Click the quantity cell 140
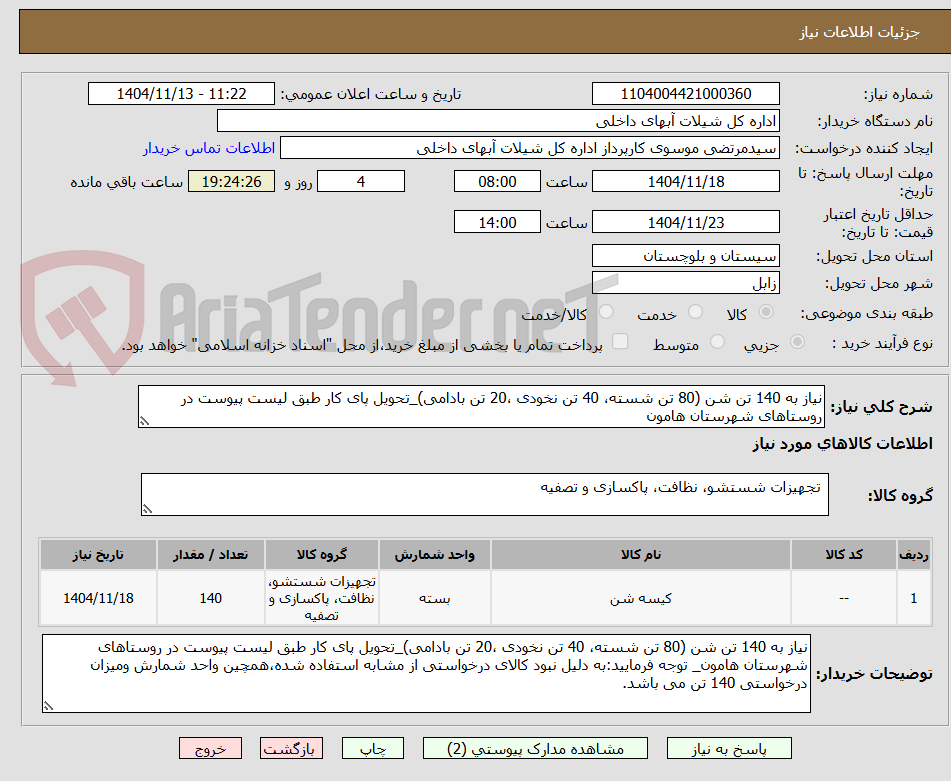951x781 pixels. (x=210, y=598)
